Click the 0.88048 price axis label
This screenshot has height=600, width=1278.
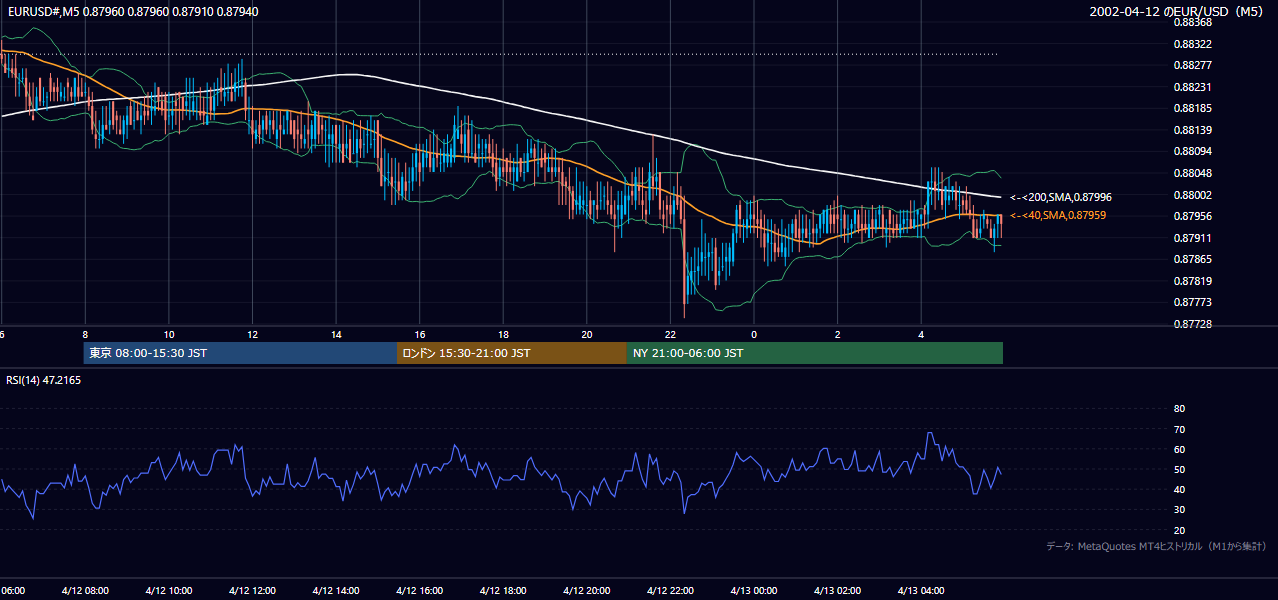(1192, 173)
